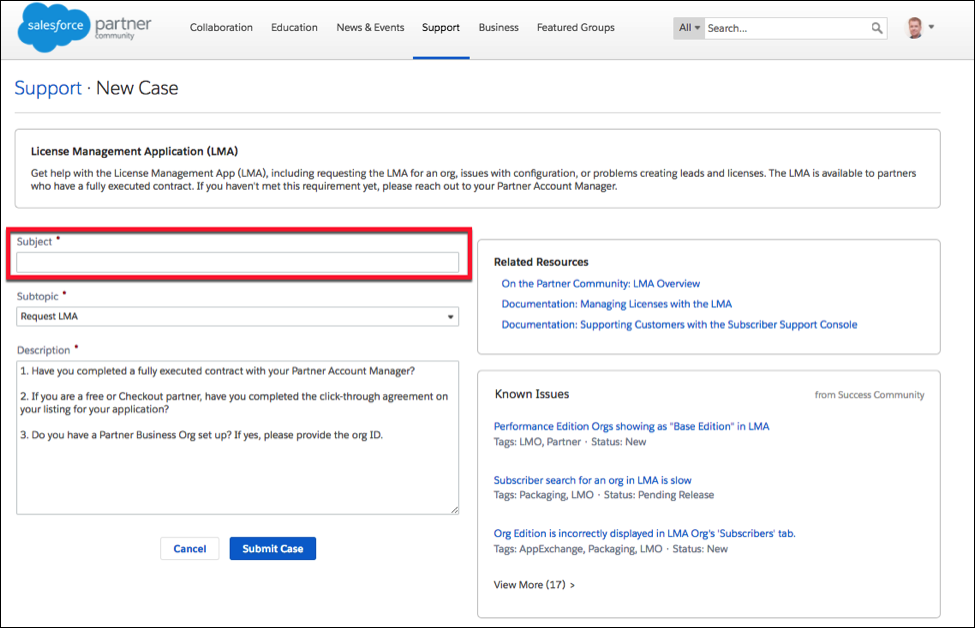The image size is (975, 628).
Task: Open the Featured Groups menu
Action: tap(576, 27)
